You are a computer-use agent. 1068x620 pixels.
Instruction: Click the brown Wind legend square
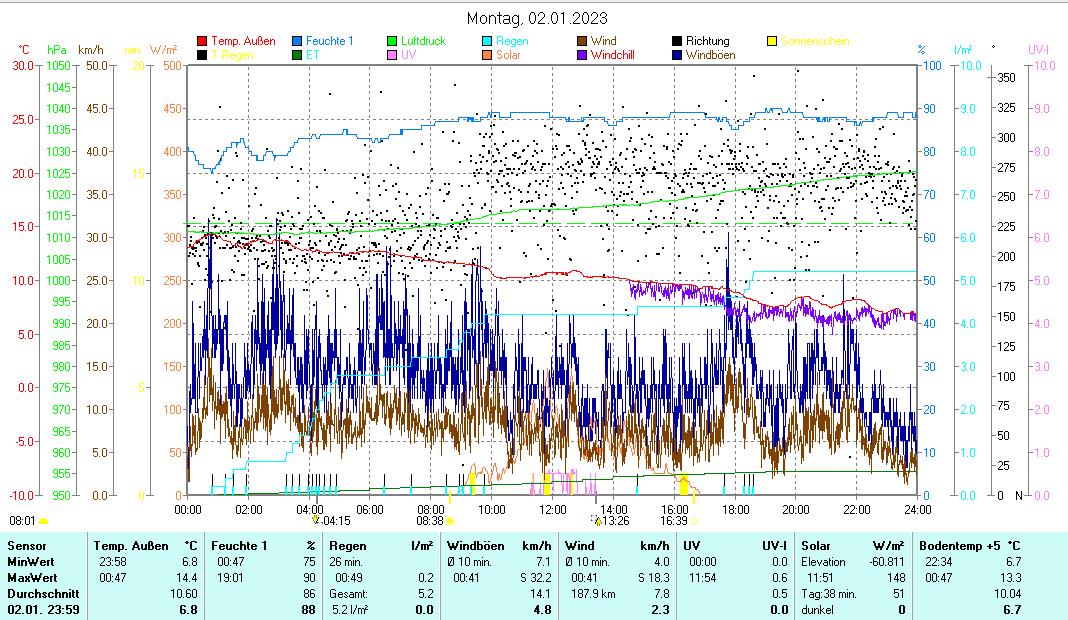pyautogui.click(x=582, y=42)
